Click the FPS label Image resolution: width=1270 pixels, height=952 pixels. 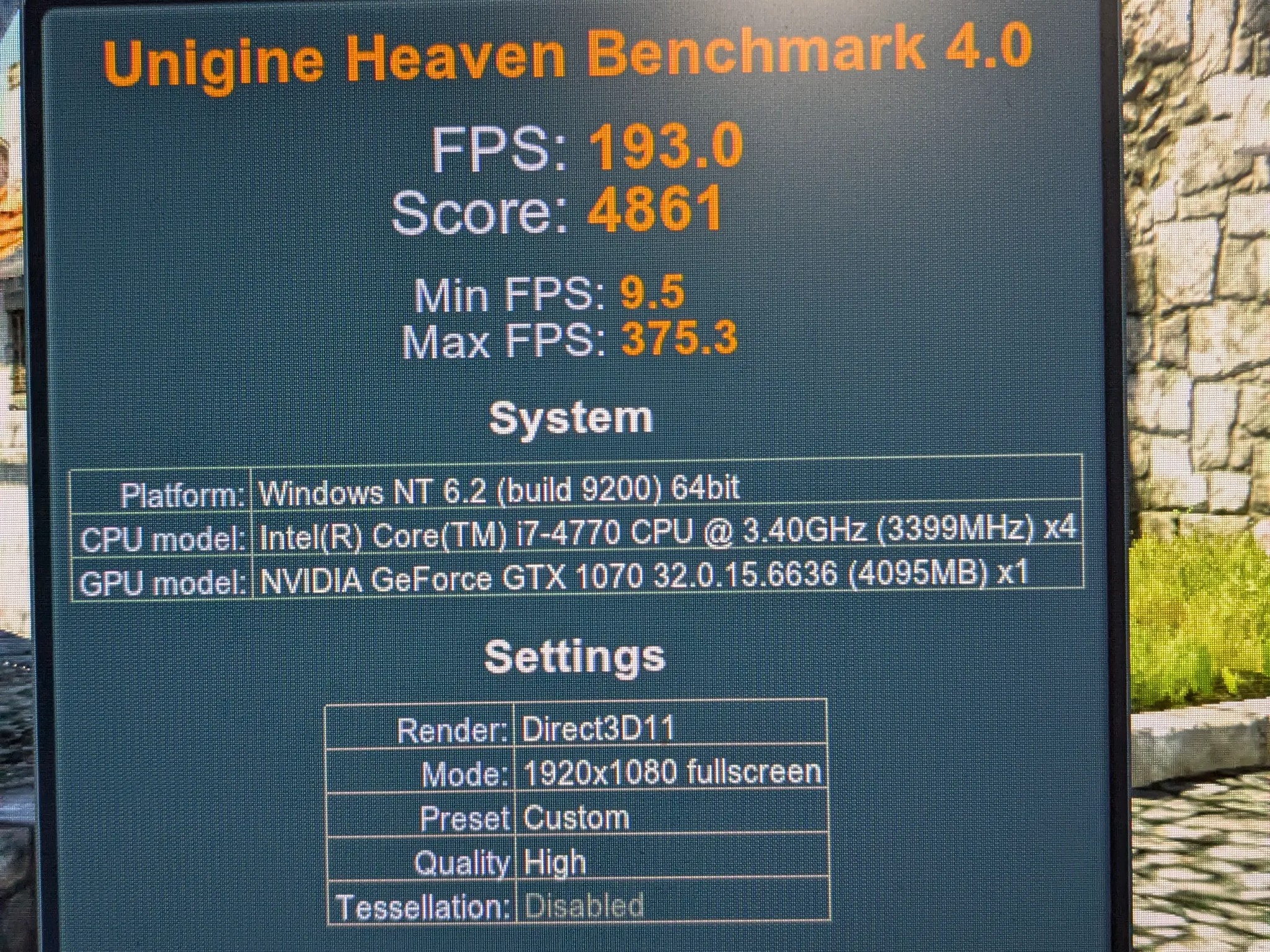point(499,150)
